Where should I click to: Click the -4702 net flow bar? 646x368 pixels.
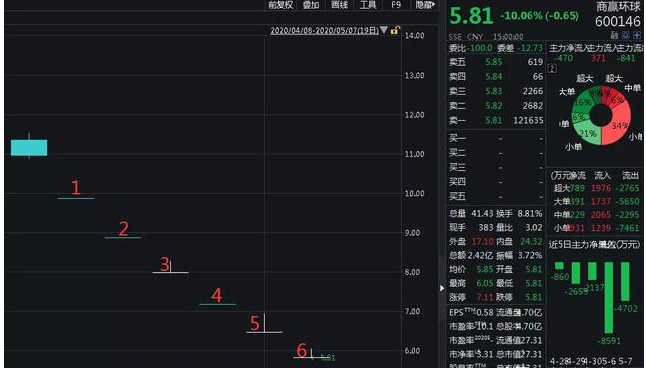click(x=625, y=281)
